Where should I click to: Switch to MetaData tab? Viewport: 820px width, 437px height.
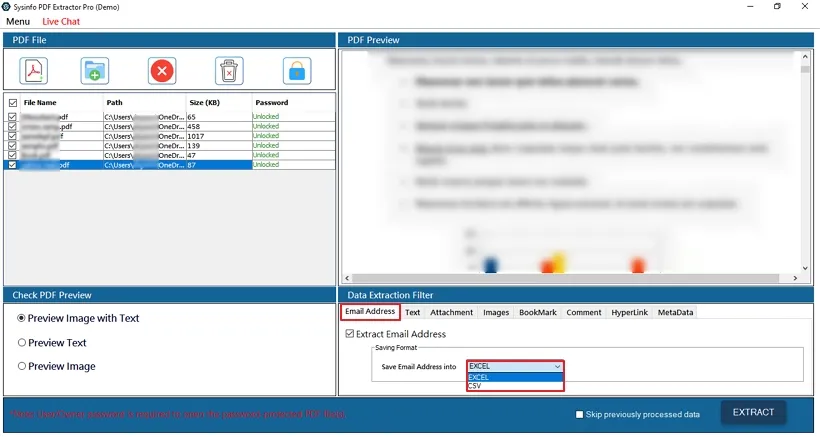pos(675,313)
